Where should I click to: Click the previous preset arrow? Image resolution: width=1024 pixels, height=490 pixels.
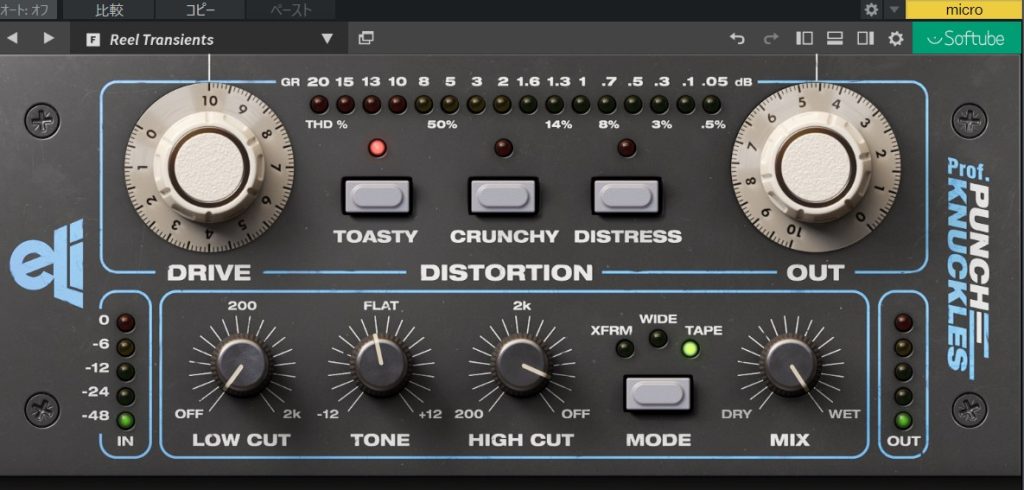(x=14, y=39)
